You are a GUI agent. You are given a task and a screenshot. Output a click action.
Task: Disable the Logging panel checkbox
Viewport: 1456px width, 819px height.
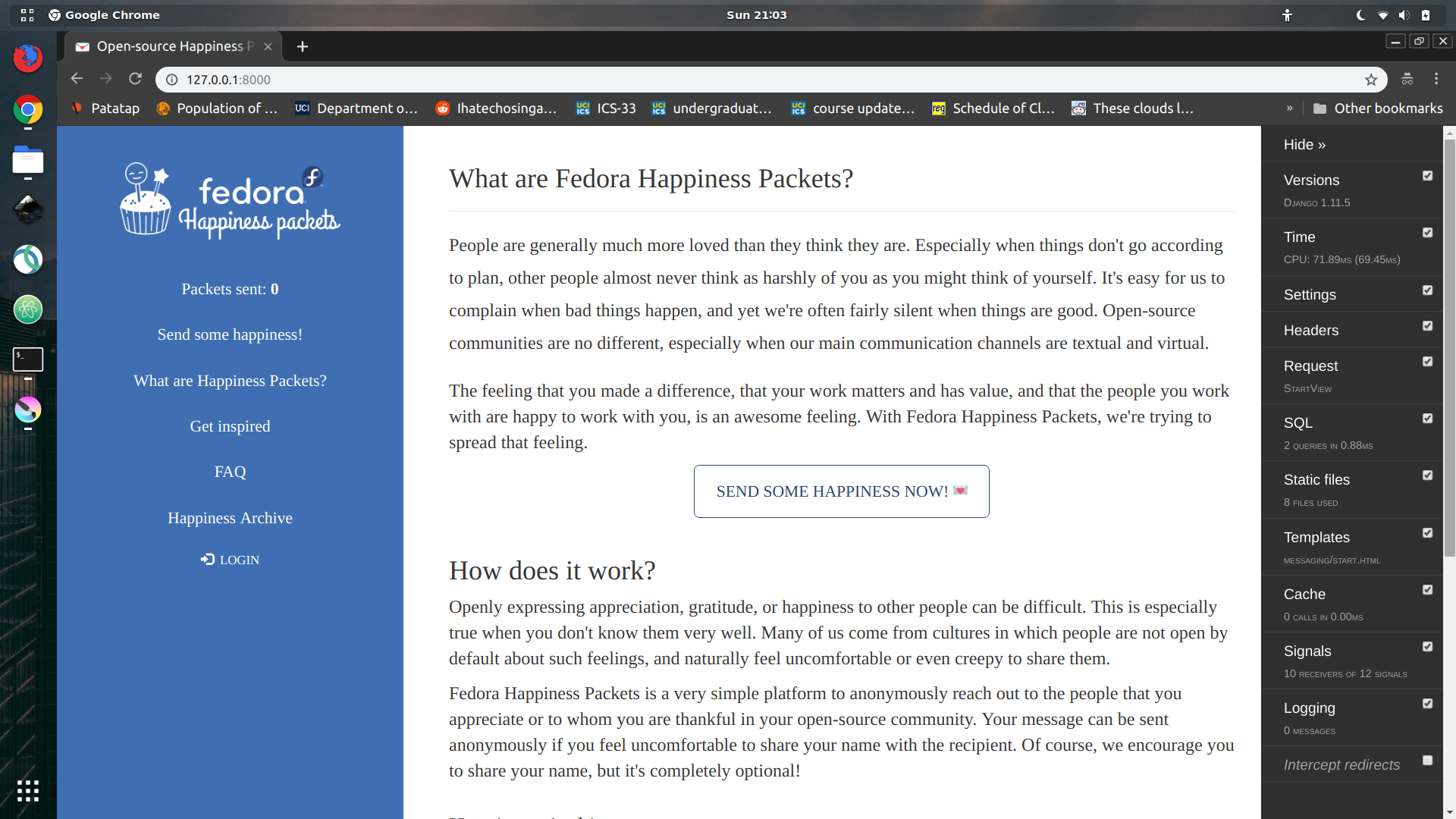1428,704
